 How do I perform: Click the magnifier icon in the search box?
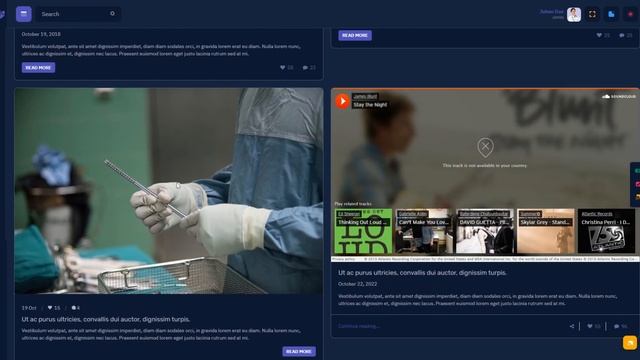112,13
